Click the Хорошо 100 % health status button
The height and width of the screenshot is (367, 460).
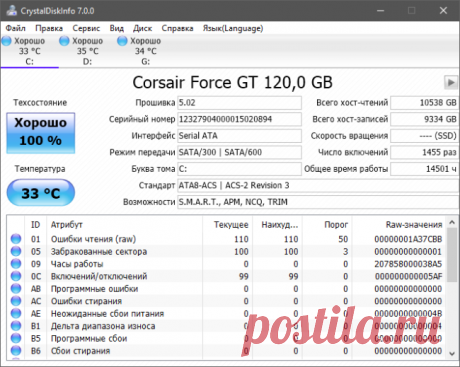[41, 133]
